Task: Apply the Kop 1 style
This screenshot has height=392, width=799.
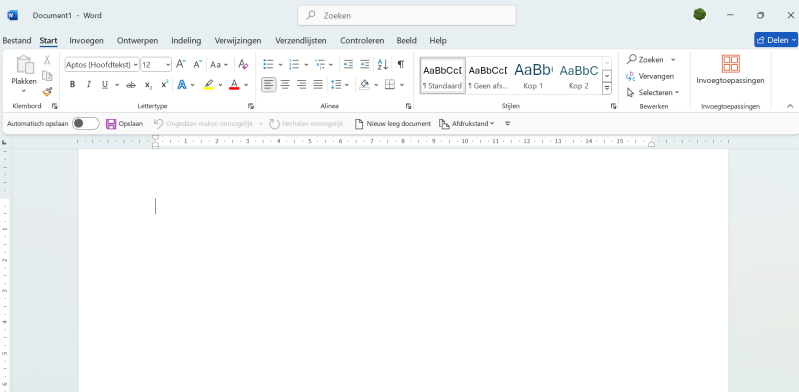Action: pos(533,75)
